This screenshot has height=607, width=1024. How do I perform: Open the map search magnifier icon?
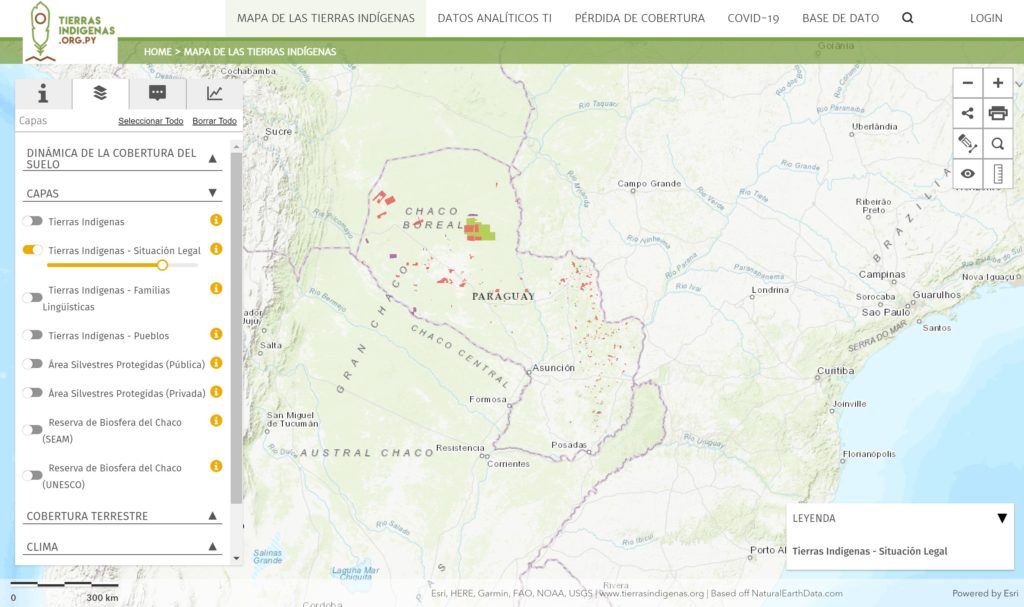click(997, 143)
